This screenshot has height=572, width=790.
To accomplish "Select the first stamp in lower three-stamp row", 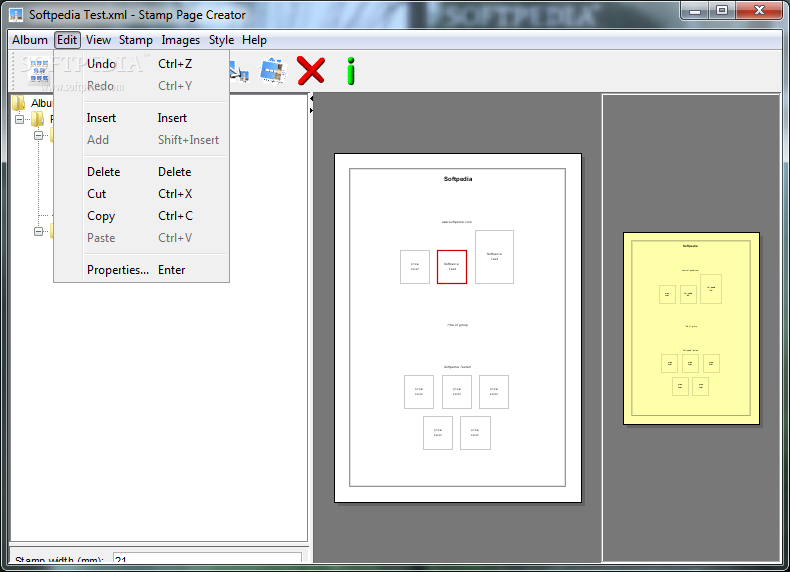I will pyautogui.click(x=419, y=392).
